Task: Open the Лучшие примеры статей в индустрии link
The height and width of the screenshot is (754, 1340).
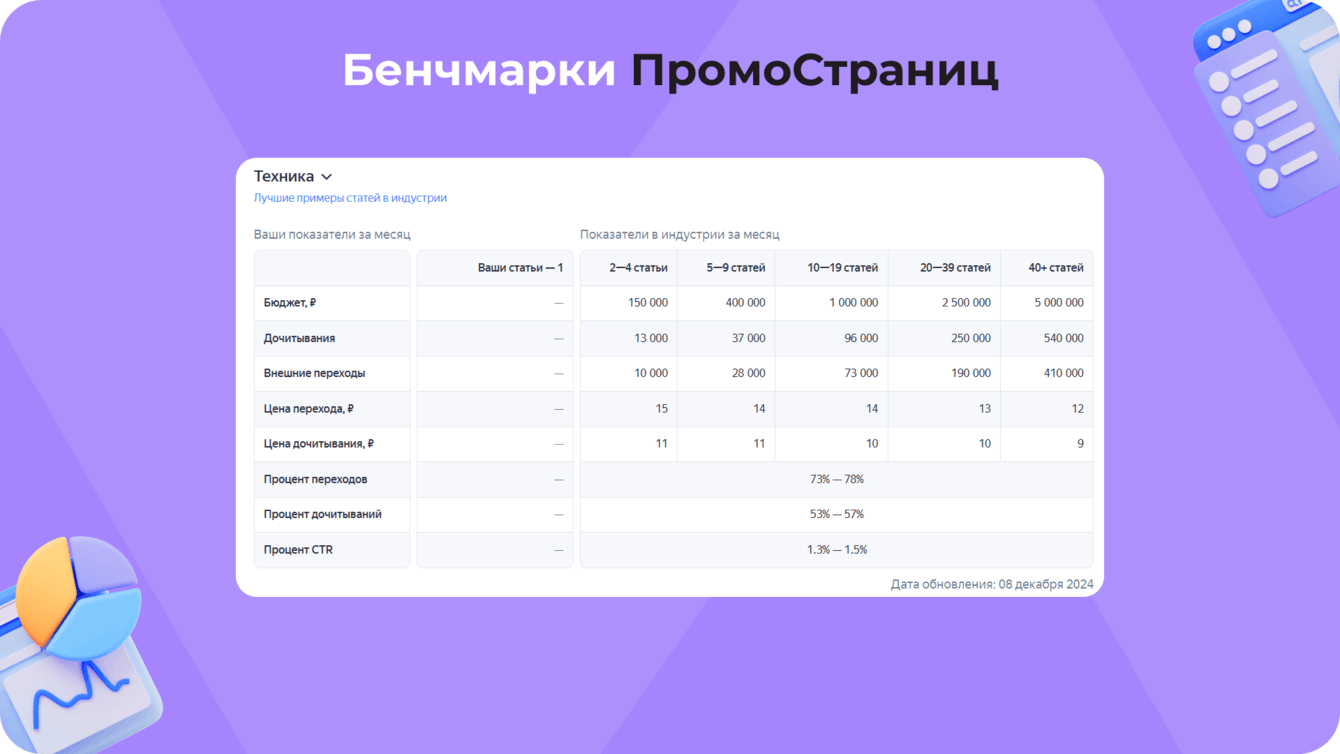Action: [x=350, y=198]
